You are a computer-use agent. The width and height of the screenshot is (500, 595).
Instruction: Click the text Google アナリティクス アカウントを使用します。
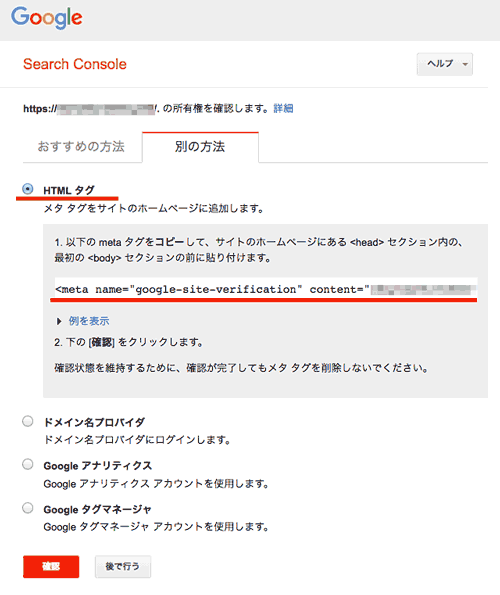156,484
